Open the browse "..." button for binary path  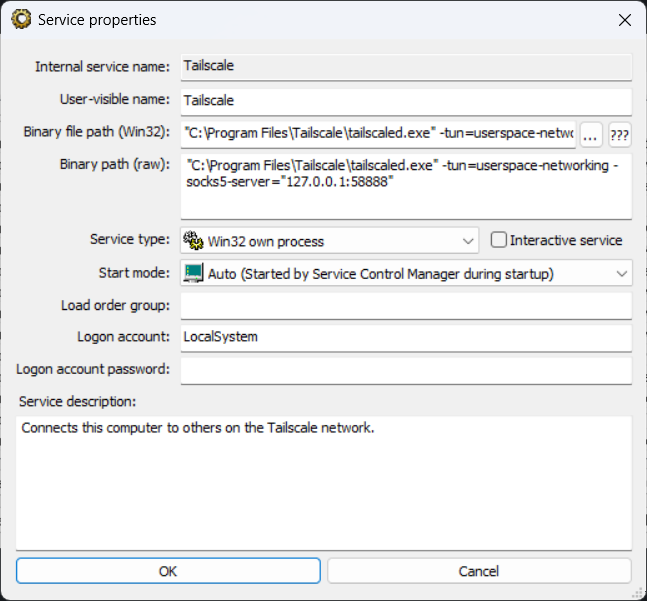(590, 134)
